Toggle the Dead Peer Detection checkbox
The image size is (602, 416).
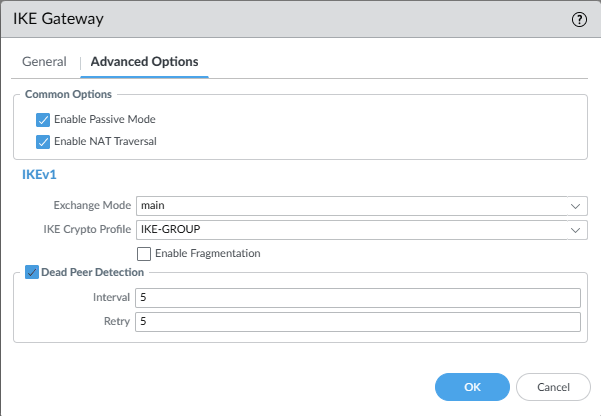point(31,272)
